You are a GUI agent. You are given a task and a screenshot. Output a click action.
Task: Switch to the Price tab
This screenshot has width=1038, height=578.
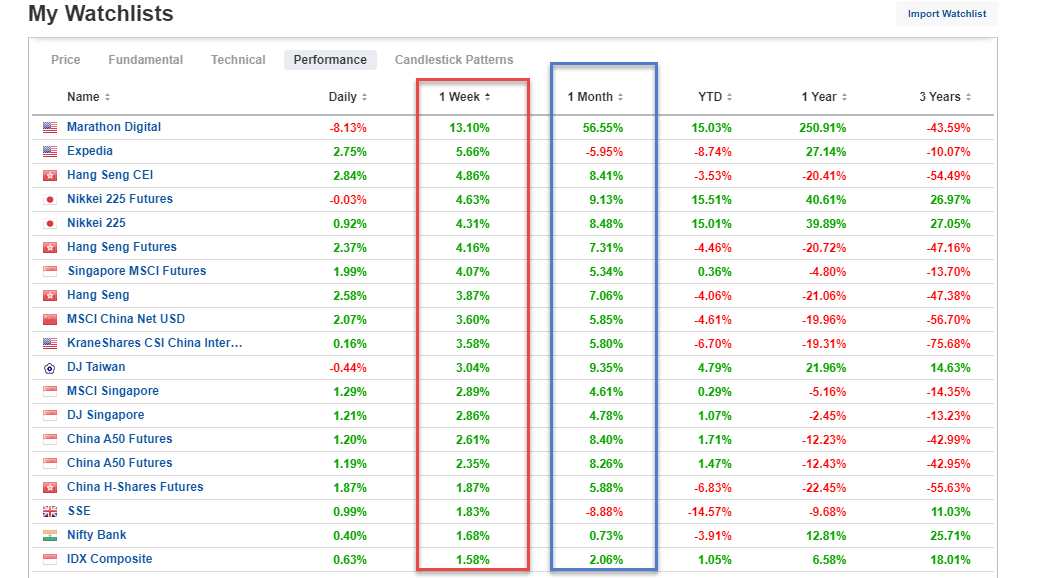[x=66, y=60]
